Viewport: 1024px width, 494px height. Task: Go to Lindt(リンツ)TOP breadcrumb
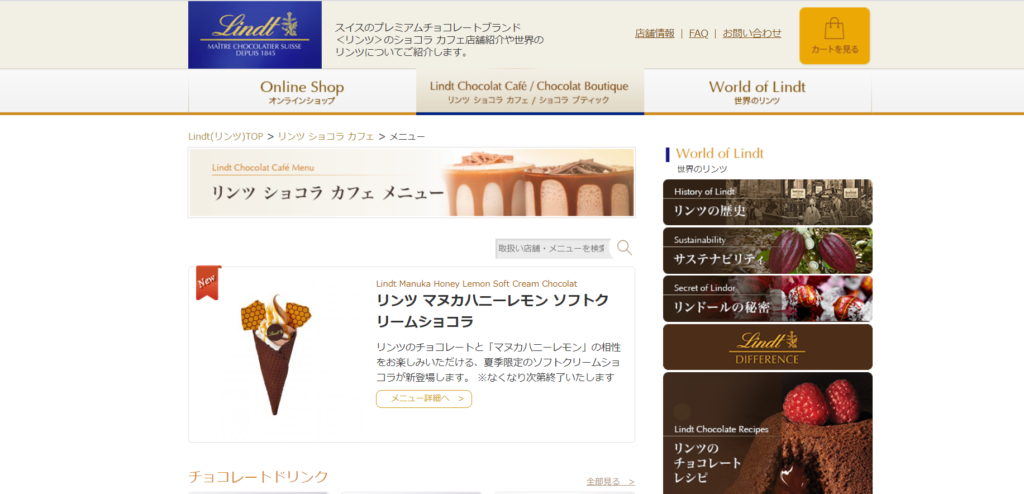pos(225,137)
